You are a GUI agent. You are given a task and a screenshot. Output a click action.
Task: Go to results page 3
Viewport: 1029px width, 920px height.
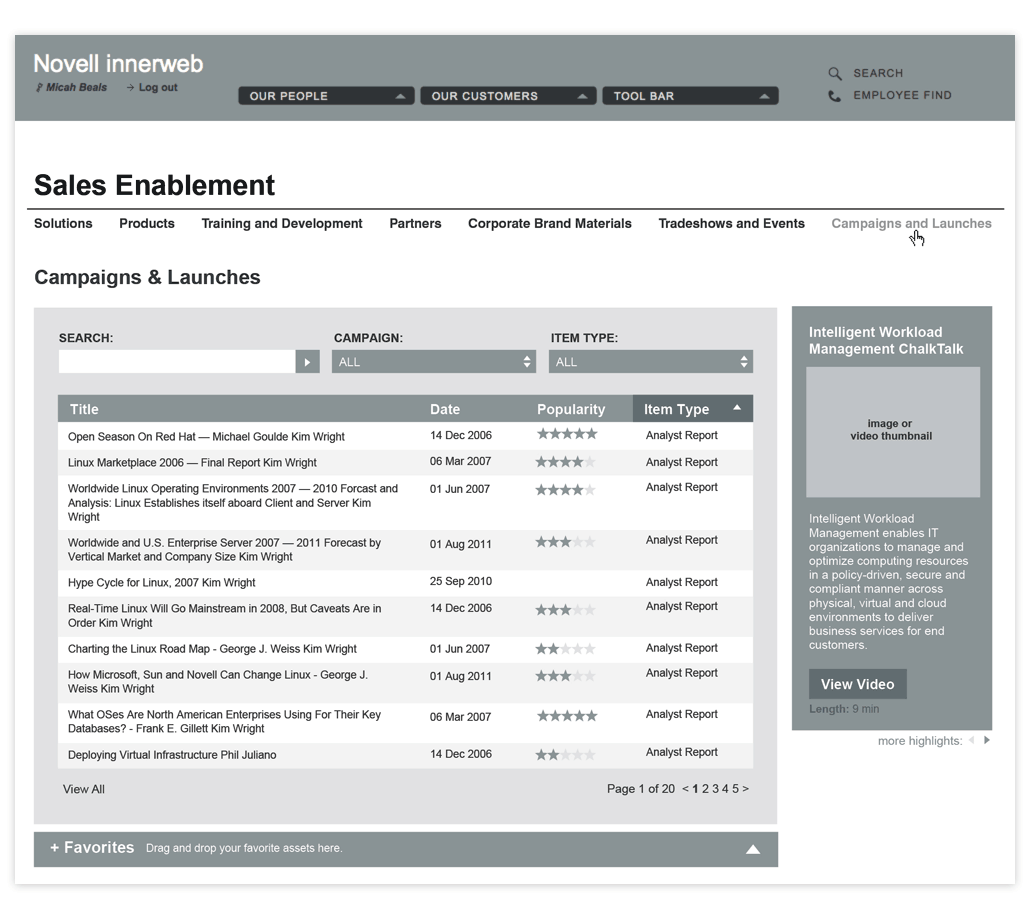click(715, 789)
